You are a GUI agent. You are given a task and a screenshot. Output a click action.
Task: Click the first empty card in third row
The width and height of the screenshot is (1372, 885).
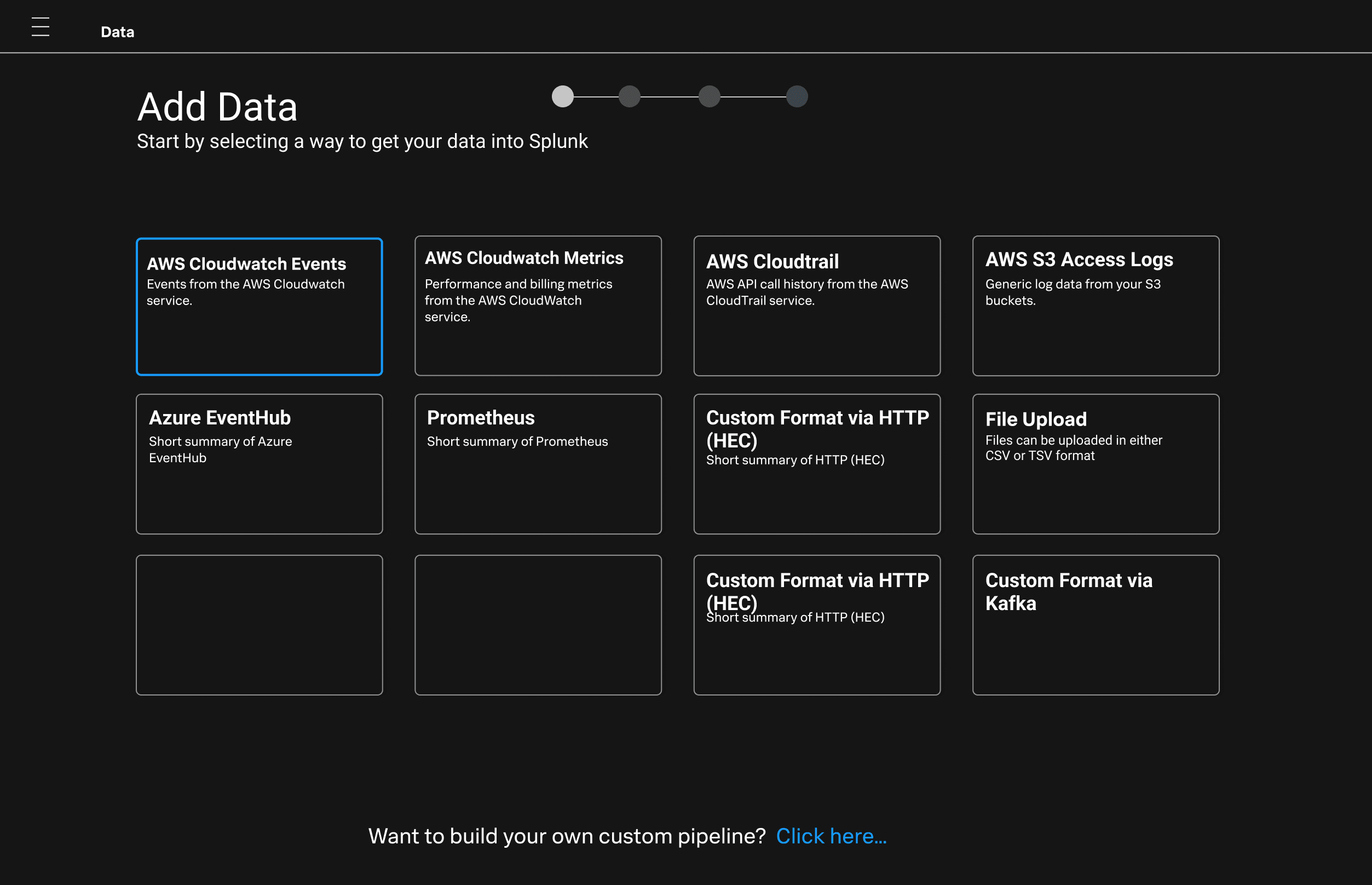tap(259, 625)
